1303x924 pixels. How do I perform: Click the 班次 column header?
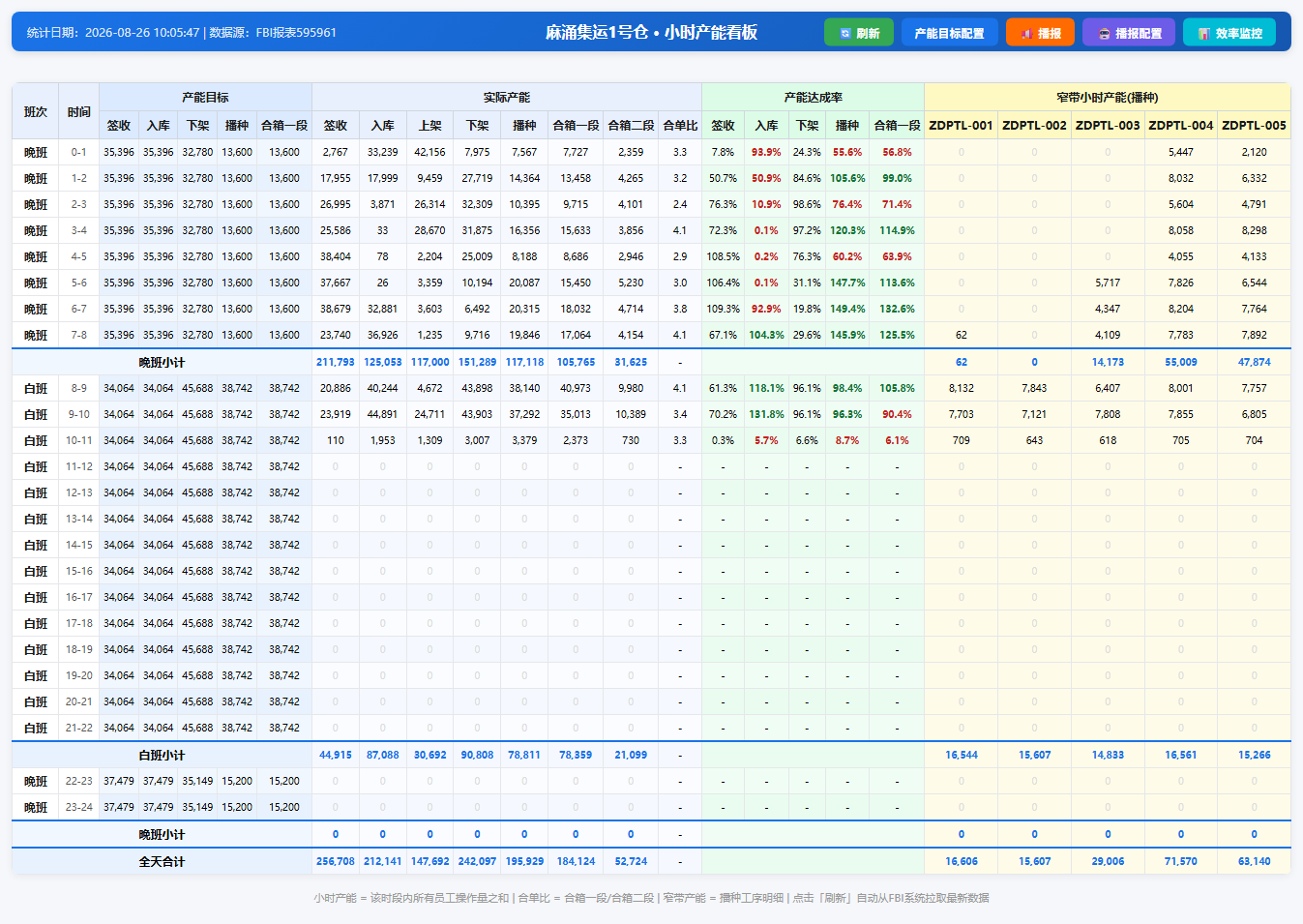coord(36,111)
